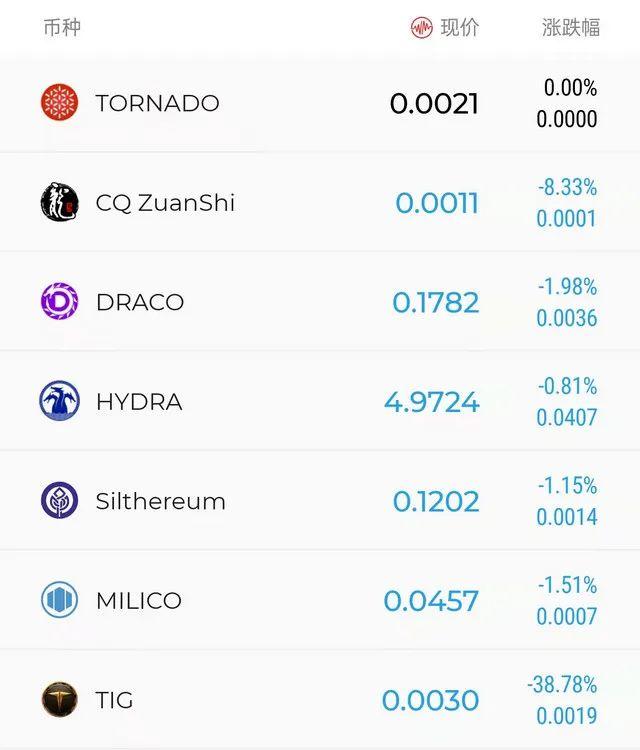
Task: Tap the HYDRA blue dragon icon
Action: (59, 401)
